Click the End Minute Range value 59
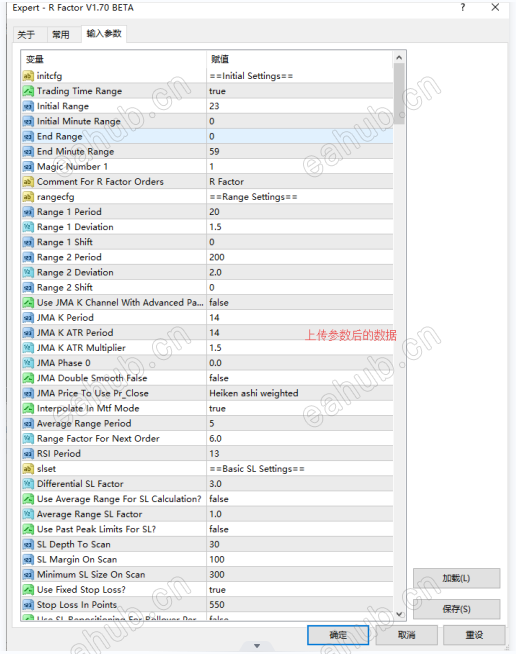516x654 pixels. [x=214, y=151]
